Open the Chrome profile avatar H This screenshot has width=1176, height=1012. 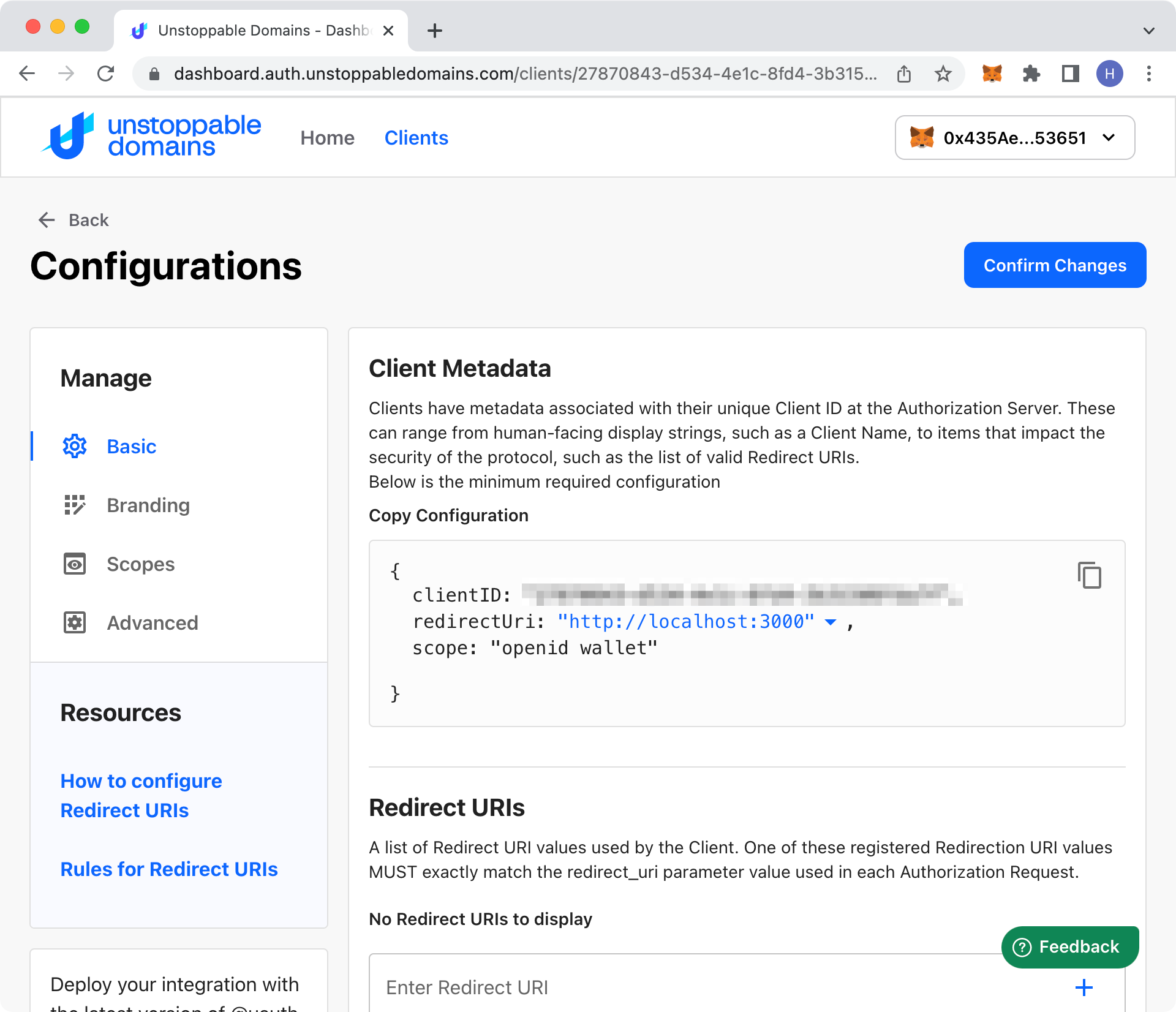tap(1109, 74)
